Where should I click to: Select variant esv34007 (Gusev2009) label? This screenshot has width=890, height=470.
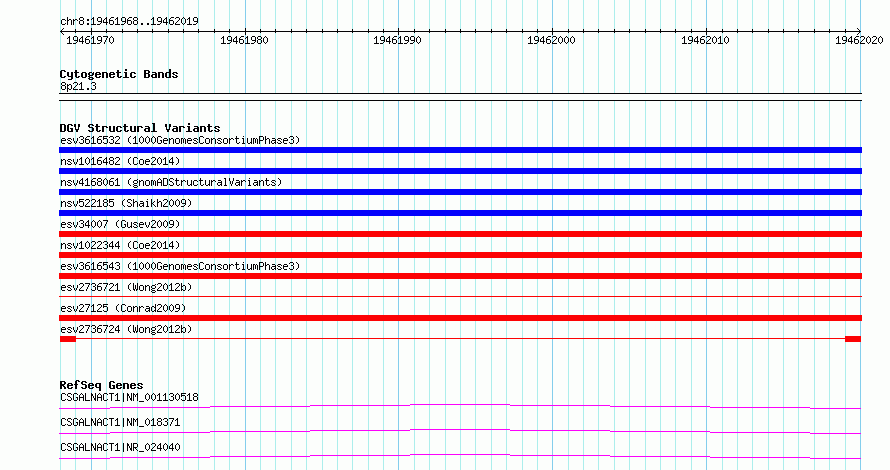click(120, 224)
